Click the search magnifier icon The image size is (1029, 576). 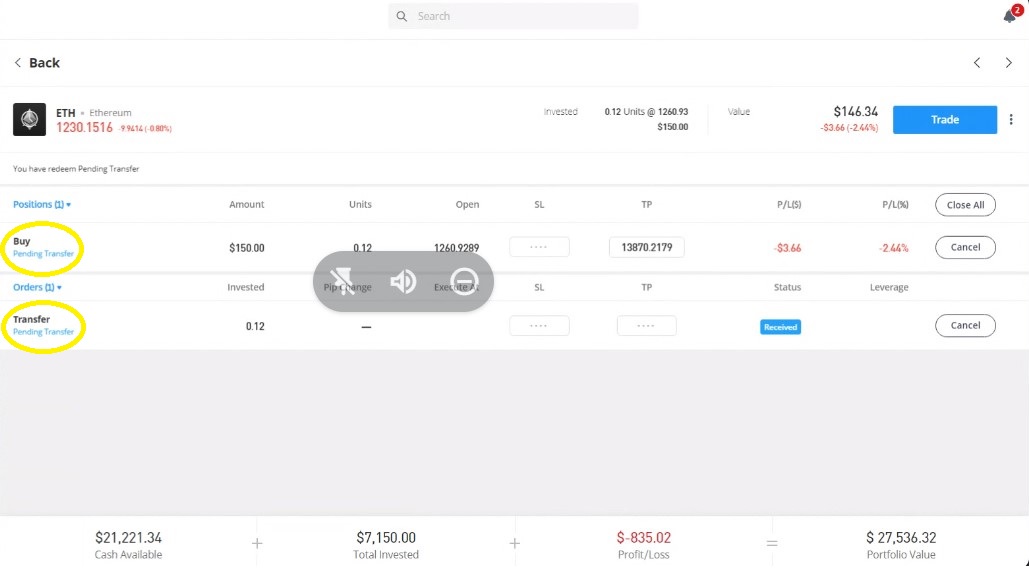[401, 16]
